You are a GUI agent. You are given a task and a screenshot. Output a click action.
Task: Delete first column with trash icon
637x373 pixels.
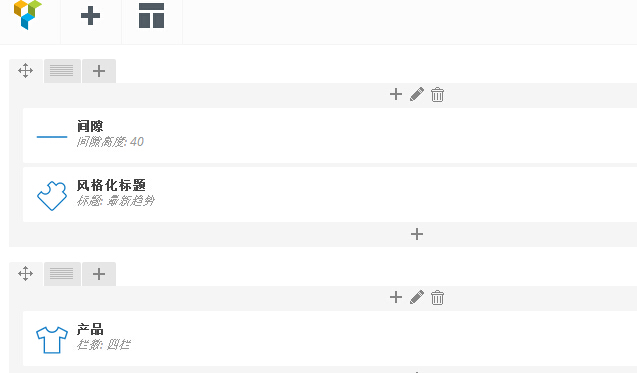click(438, 95)
